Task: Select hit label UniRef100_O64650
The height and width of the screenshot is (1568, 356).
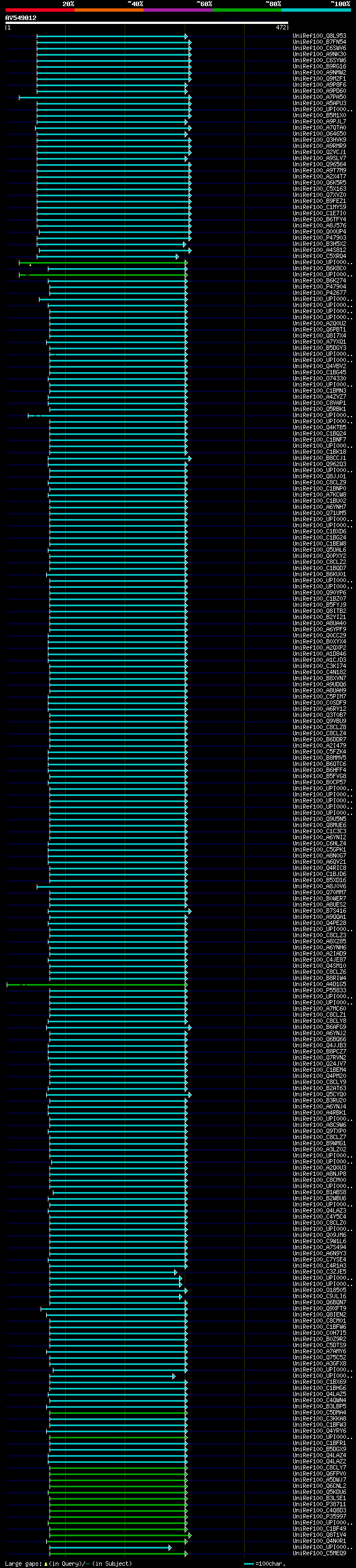Action: click(319, 134)
